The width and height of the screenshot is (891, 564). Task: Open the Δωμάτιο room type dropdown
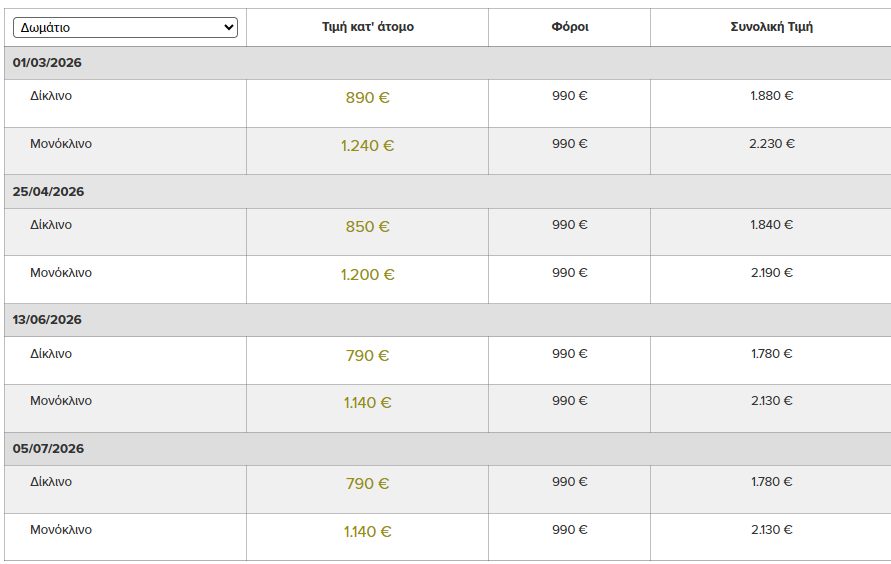(x=125, y=27)
